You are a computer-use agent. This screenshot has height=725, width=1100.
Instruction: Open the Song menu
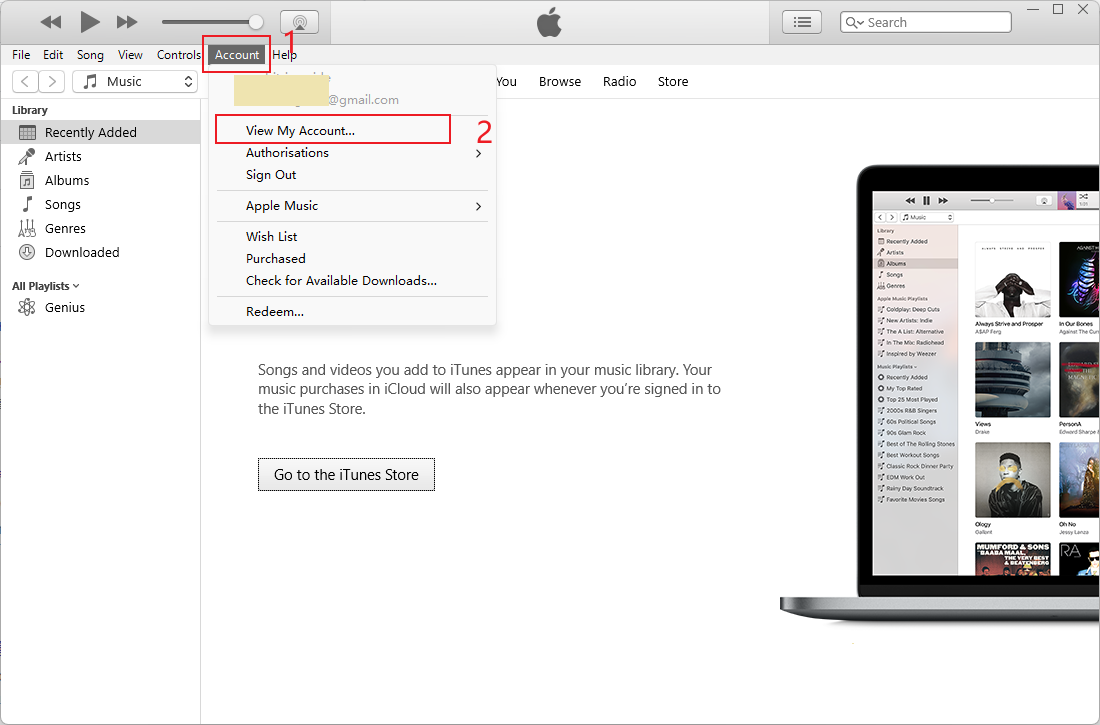[x=90, y=55]
